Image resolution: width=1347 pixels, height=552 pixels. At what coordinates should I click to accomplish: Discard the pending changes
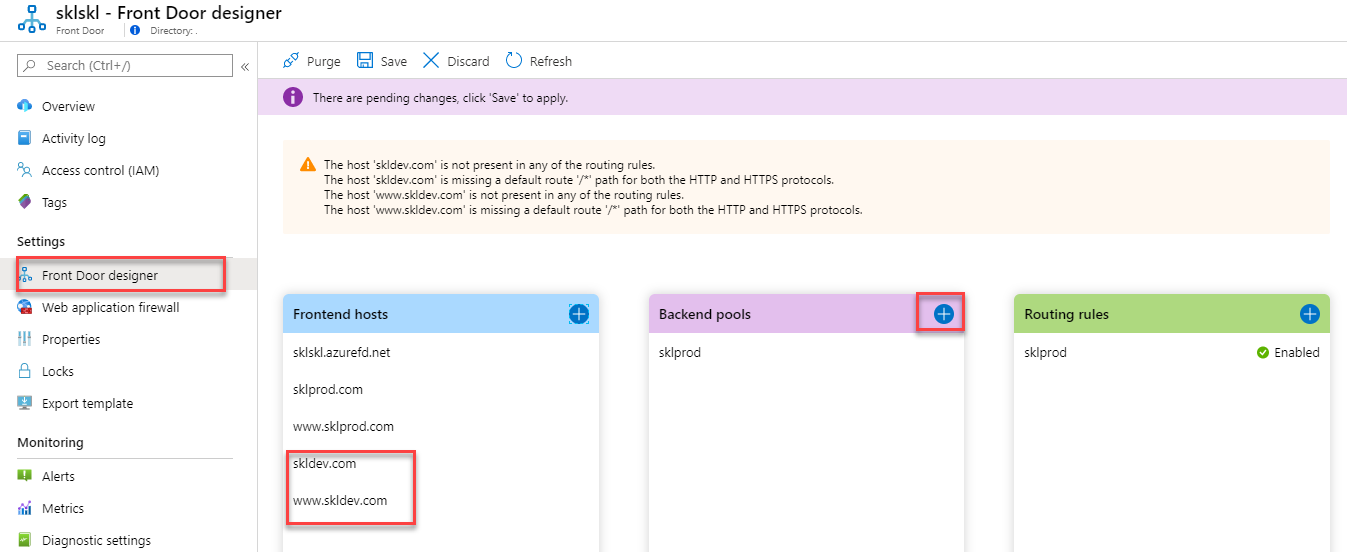point(456,61)
